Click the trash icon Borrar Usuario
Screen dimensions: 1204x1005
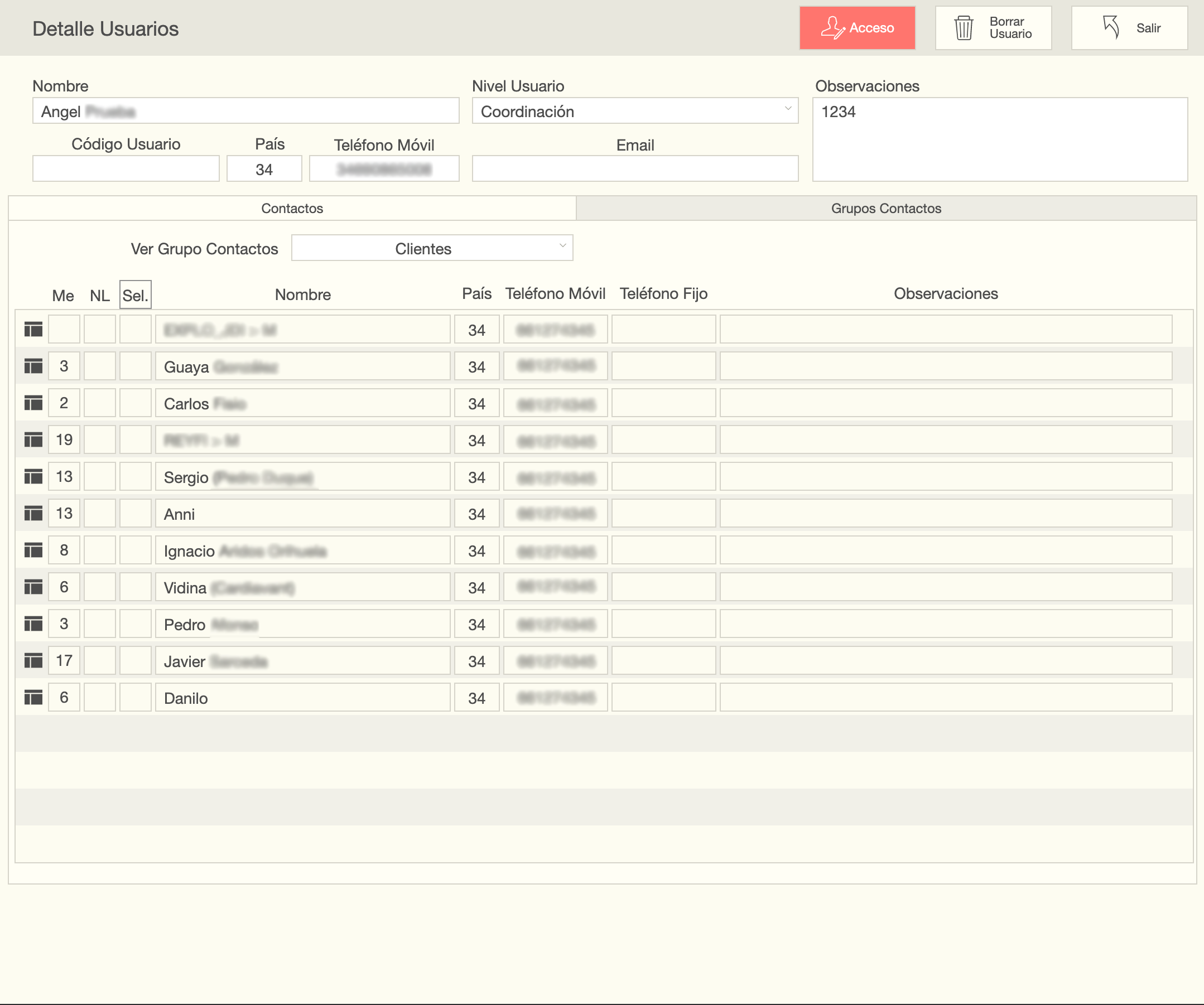963,28
